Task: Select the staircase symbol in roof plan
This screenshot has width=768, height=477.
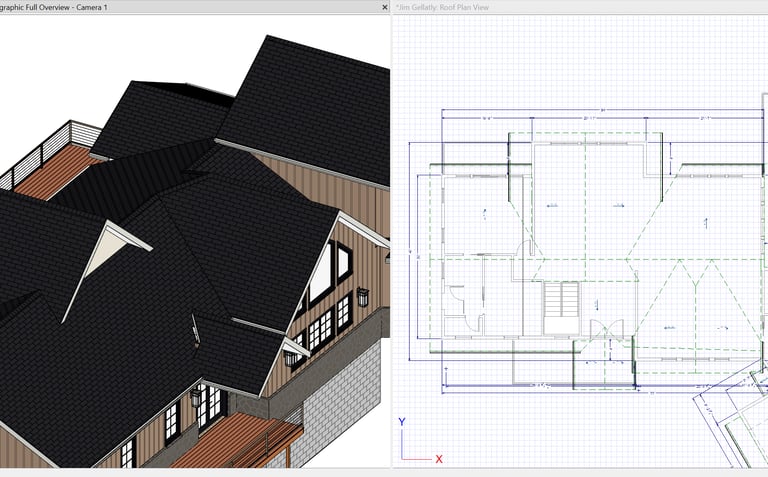Action: (x=561, y=307)
